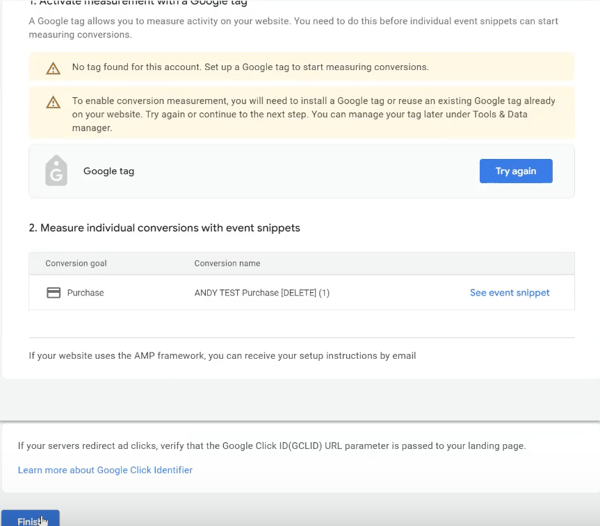This screenshot has width=600, height=526.
Task: Select the ANDY TEST Purchase conversion name
Action: coord(262,293)
